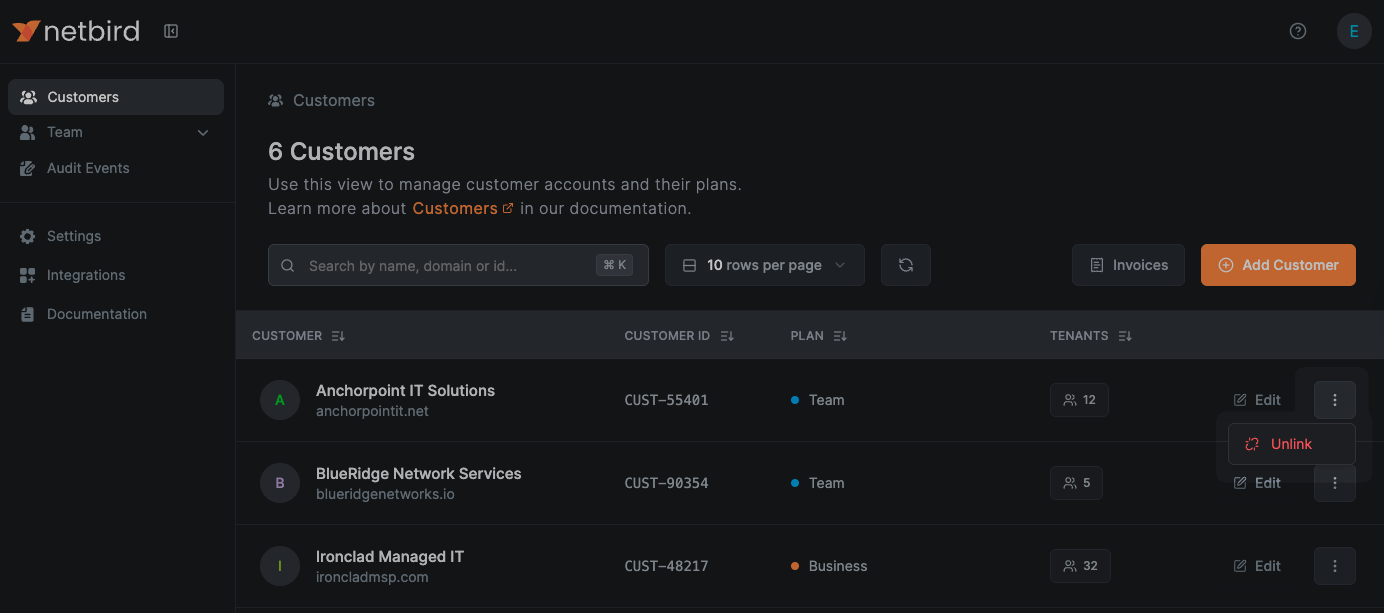Sort by Tenants column
The height and width of the screenshot is (613, 1384).
tap(1091, 336)
